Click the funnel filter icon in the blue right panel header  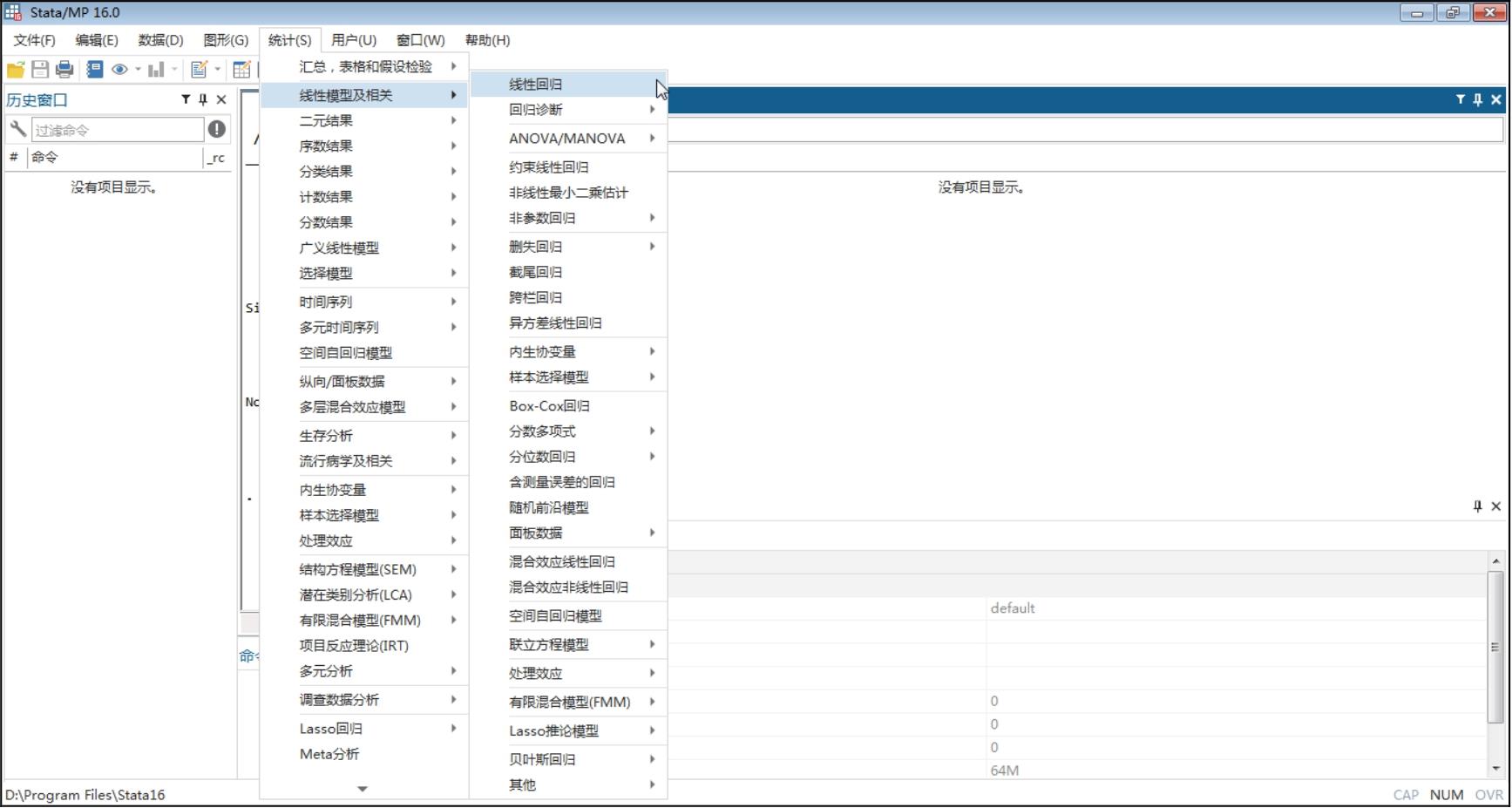1461,99
